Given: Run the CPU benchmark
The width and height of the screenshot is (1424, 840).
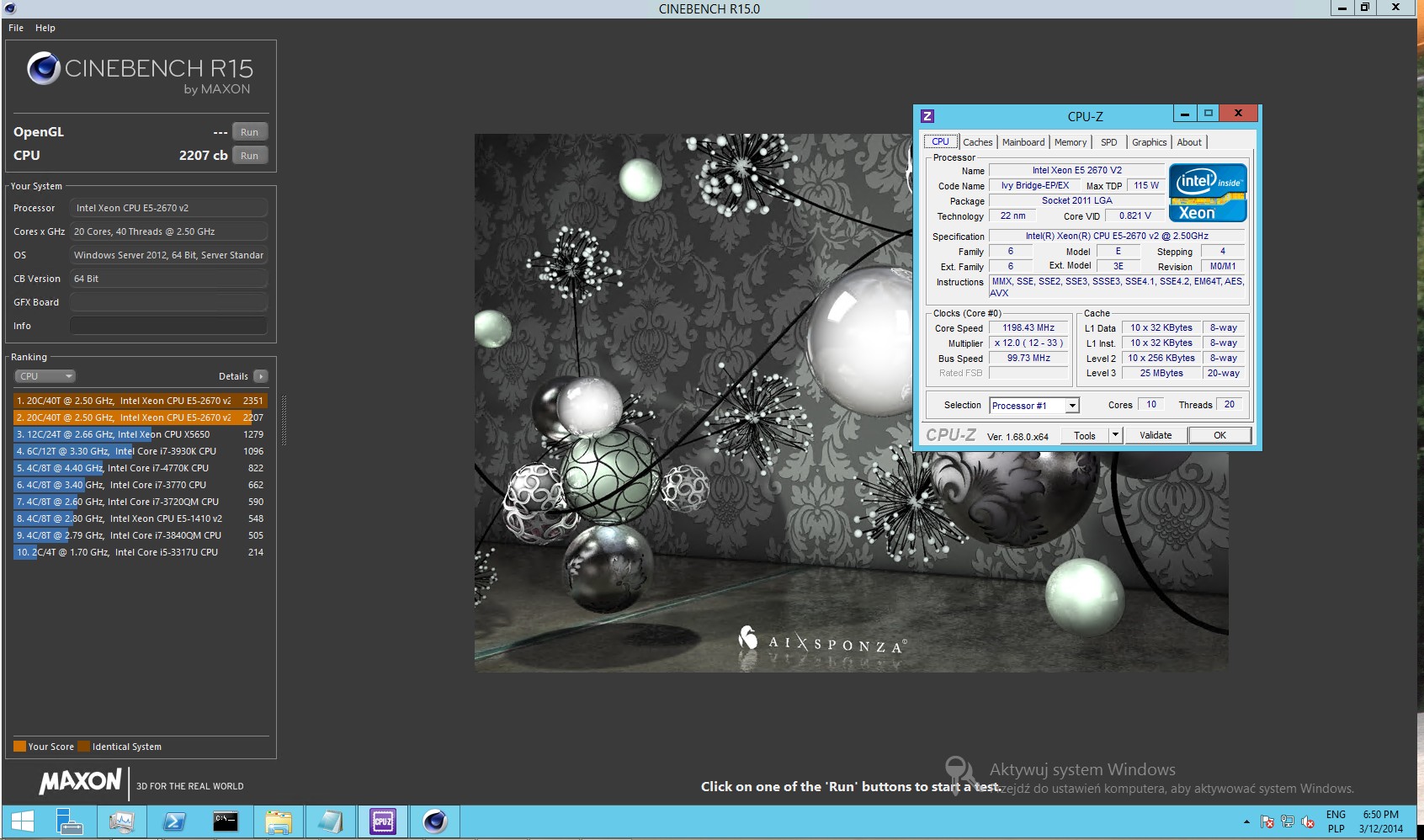Looking at the screenshot, I should point(250,156).
